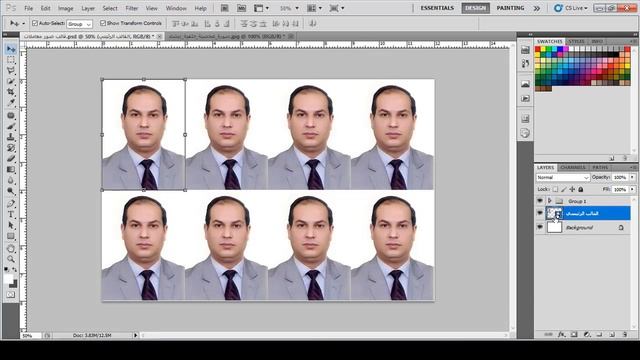The width and height of the screenshot is (640, 360).
Task: Select the Pen tool
Action: tap(11, 204)
